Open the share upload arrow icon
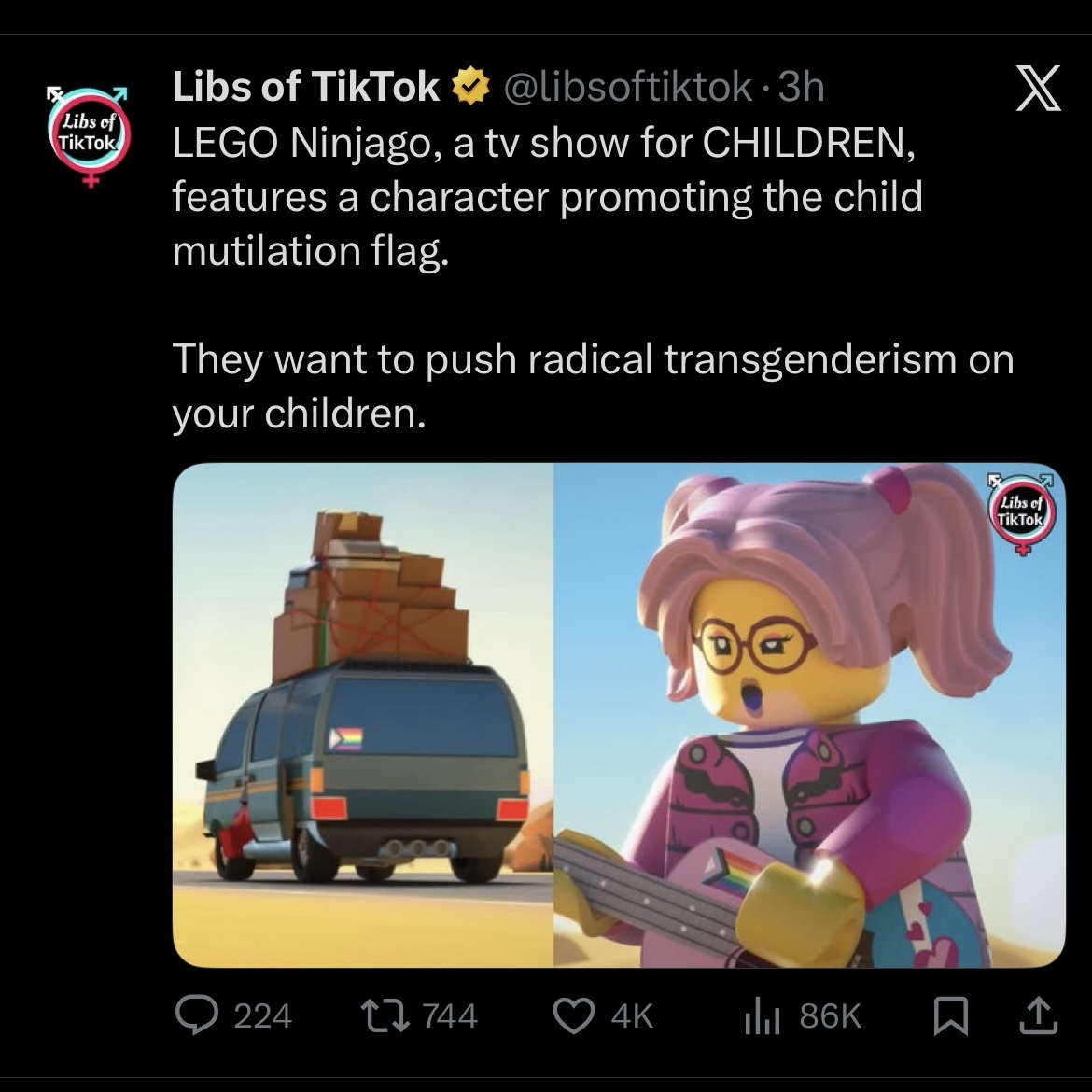The image size is (1092, 1092). 1039,1015
